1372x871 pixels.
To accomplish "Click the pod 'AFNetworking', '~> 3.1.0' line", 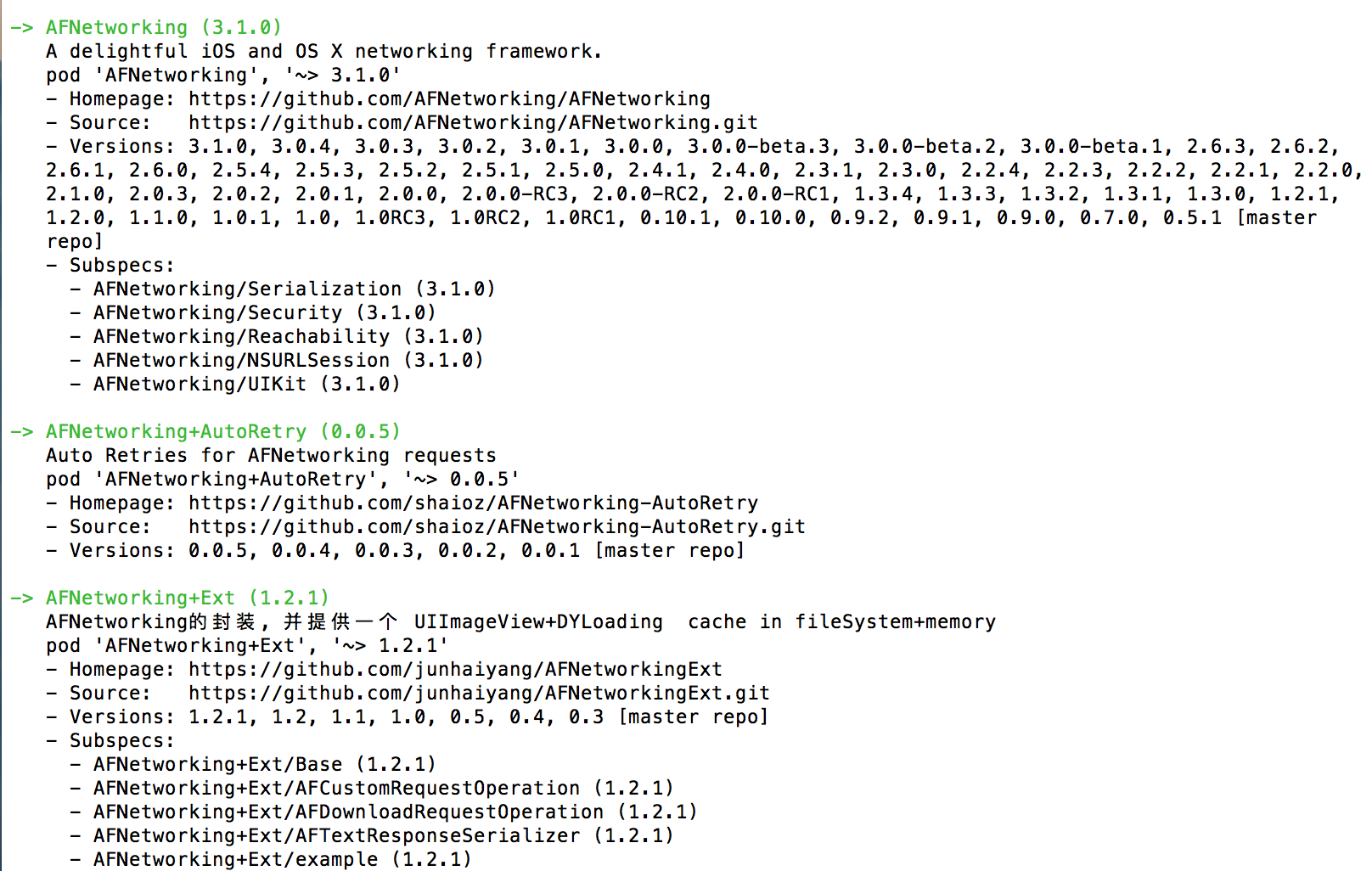I will [222, 76].
